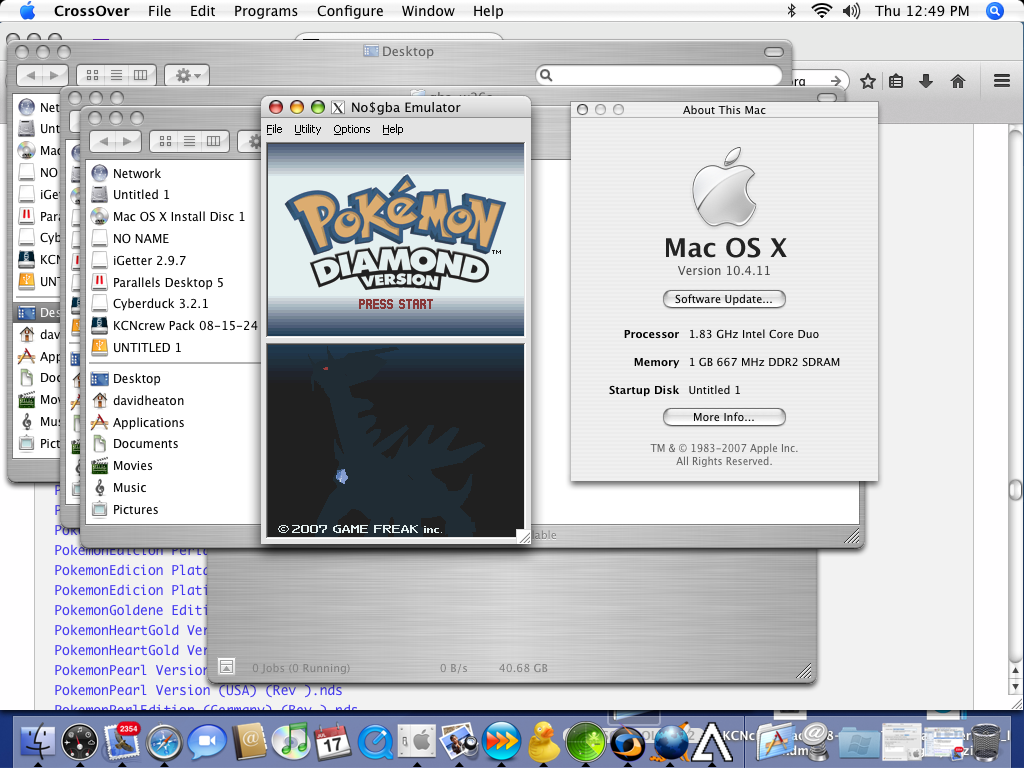
Task: Toggle the Desktop window toolbar pill button
Action: pyautogui.click(x=773, y=52)
